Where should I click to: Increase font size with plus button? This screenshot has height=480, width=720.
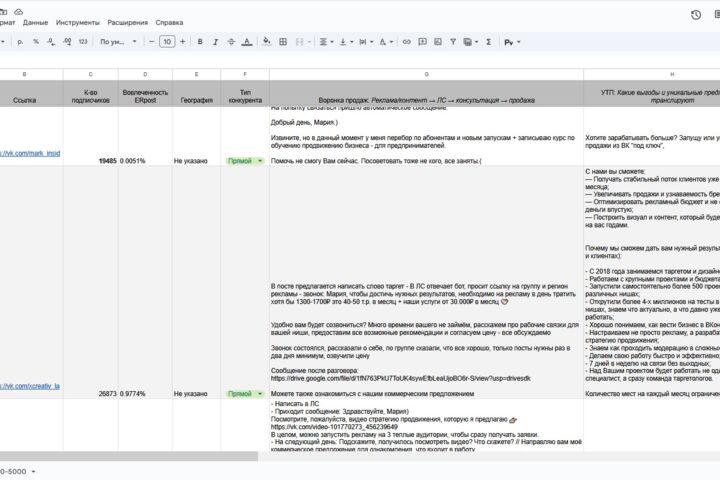click(x=183, y=42)
